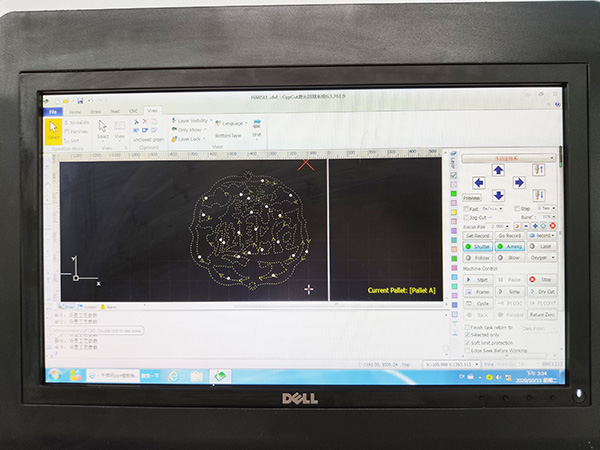600x450 pixels.
Task: Click the Preview button
Action: 472,198
